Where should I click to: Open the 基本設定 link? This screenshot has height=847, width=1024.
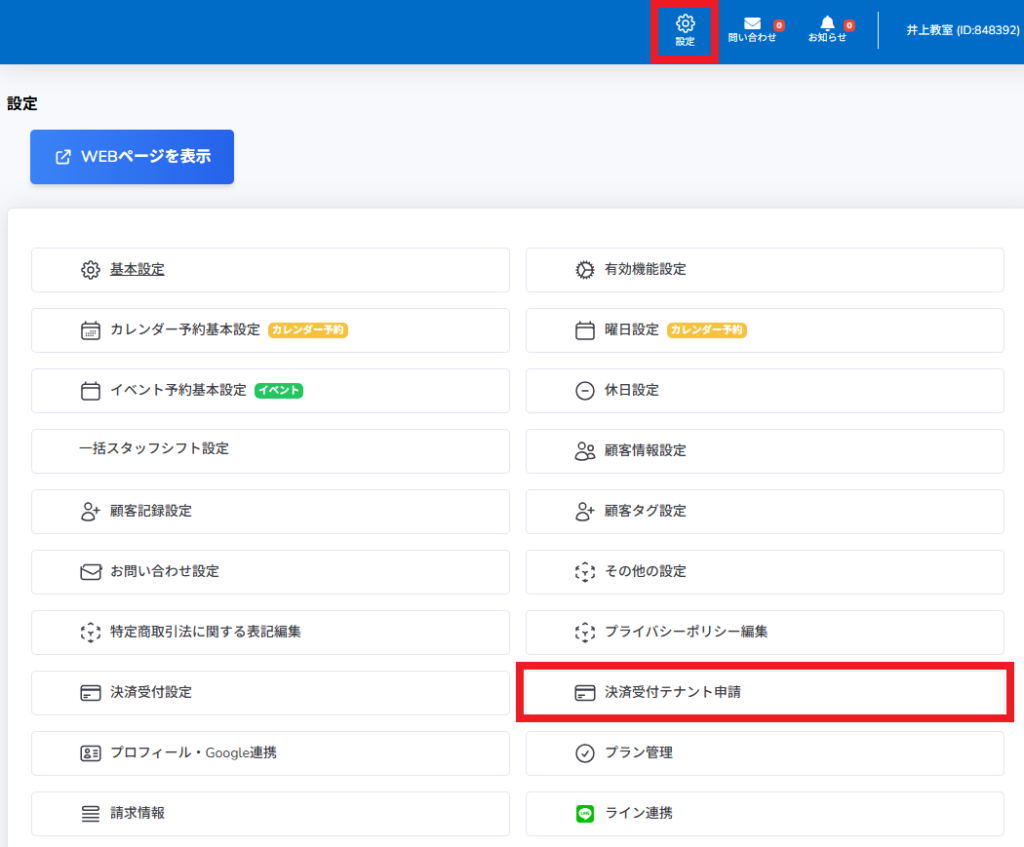coord(137,270)
